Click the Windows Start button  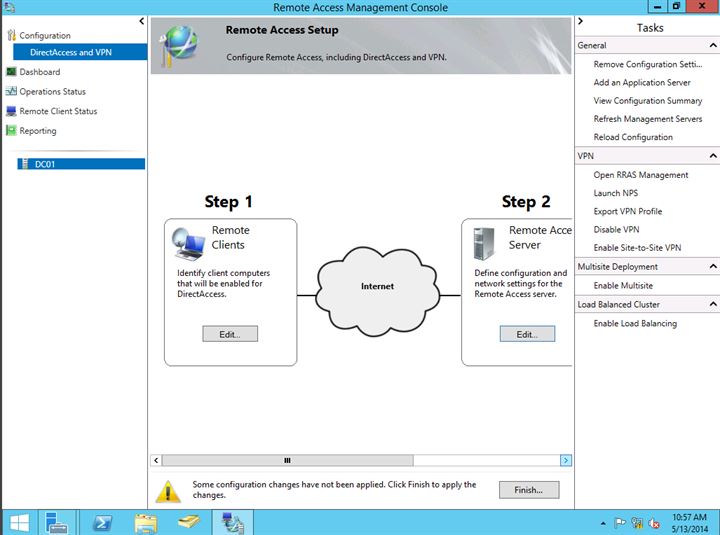[18, 521]
